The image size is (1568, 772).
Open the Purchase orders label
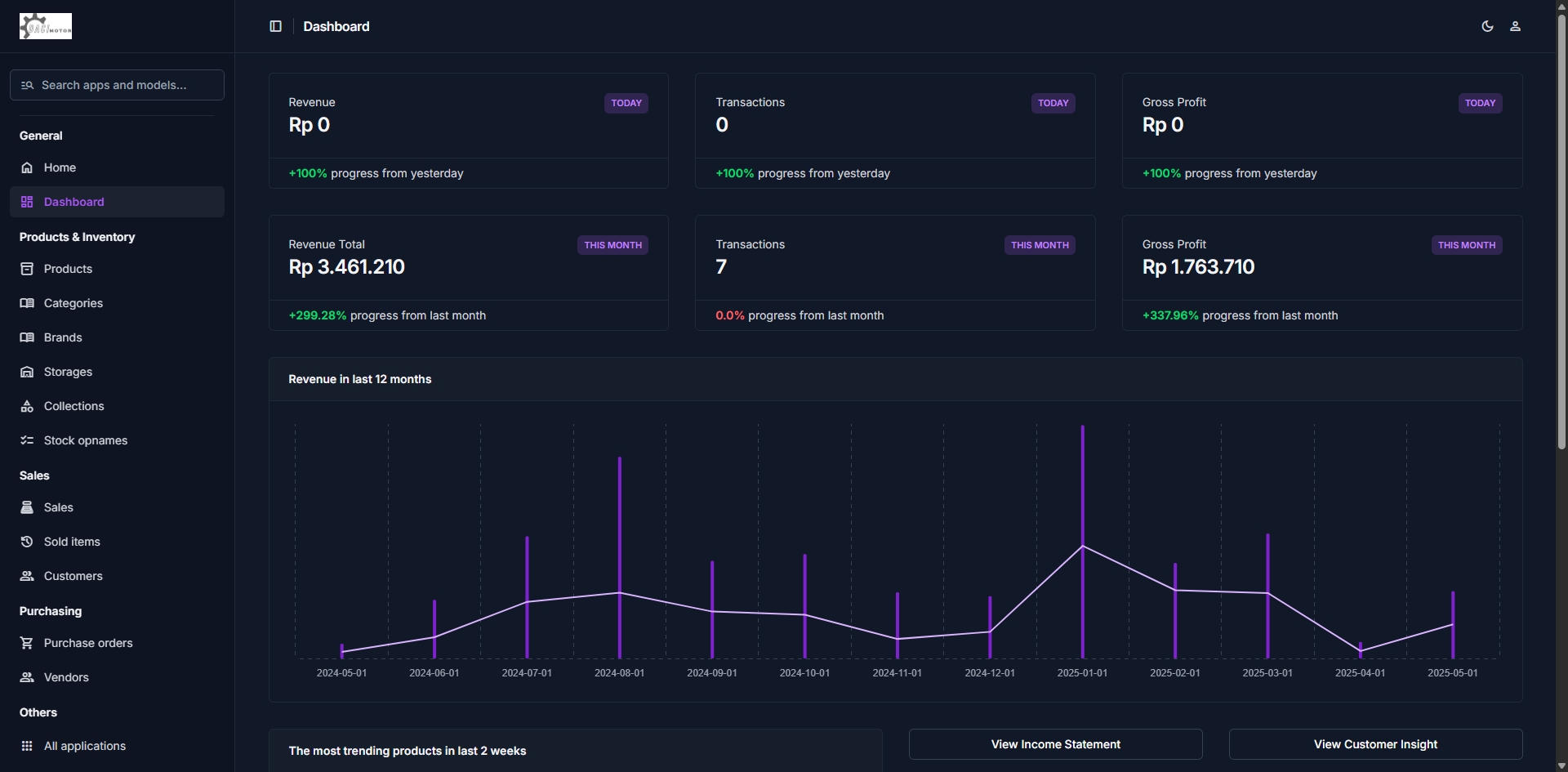pos(88,643)
